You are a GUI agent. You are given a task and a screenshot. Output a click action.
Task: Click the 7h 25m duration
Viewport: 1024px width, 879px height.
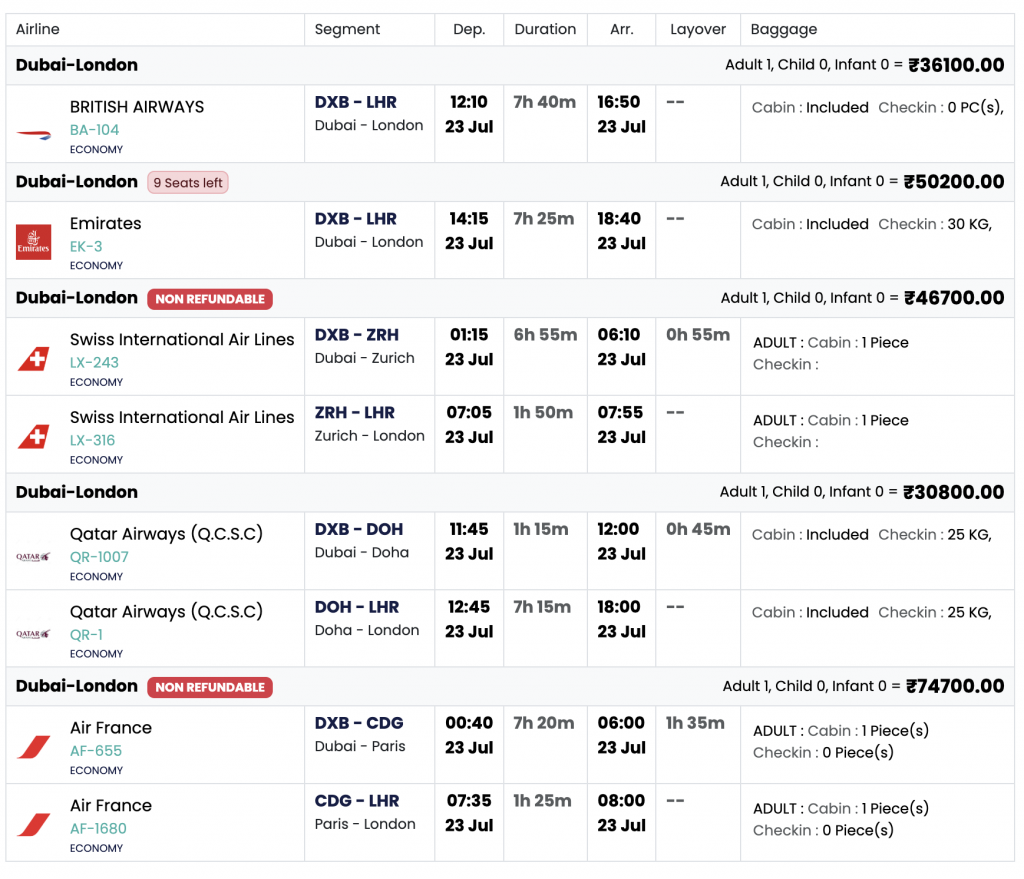point(543,219)
